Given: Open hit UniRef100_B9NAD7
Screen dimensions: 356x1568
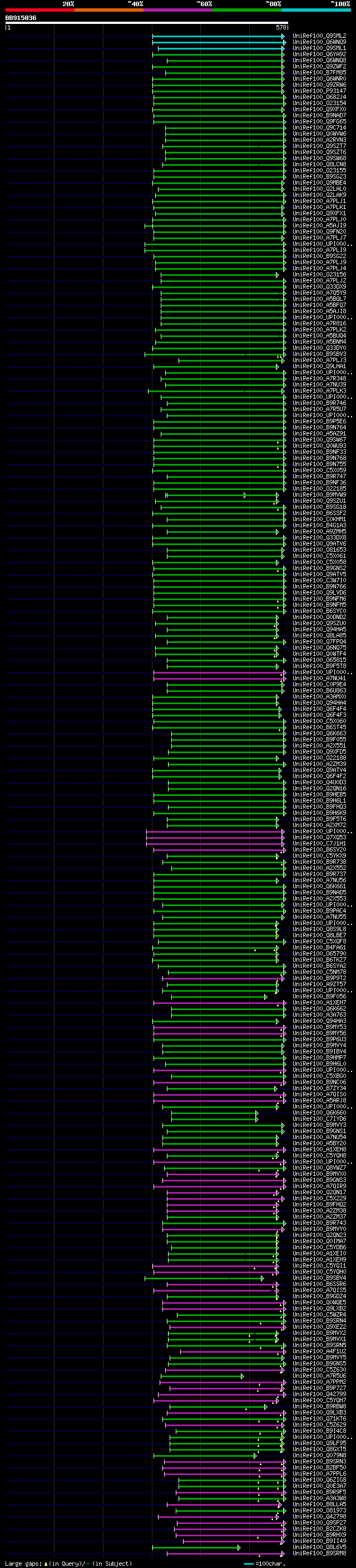Looking at the screenshot, I should click(319, 116).
